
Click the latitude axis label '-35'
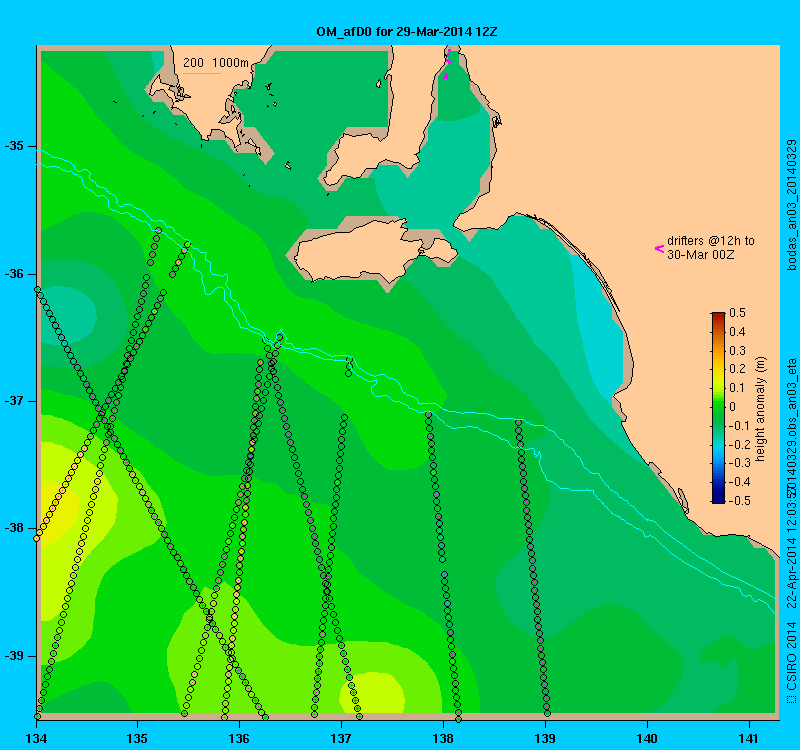(x=14, y=146)
